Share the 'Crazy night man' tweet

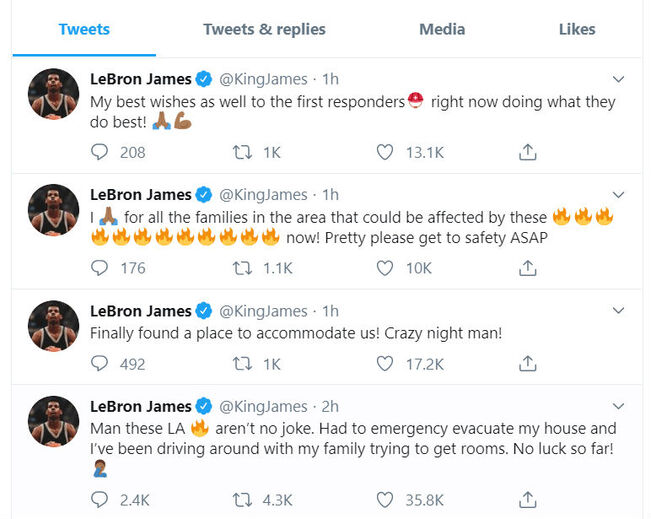[x=528, y=364]
